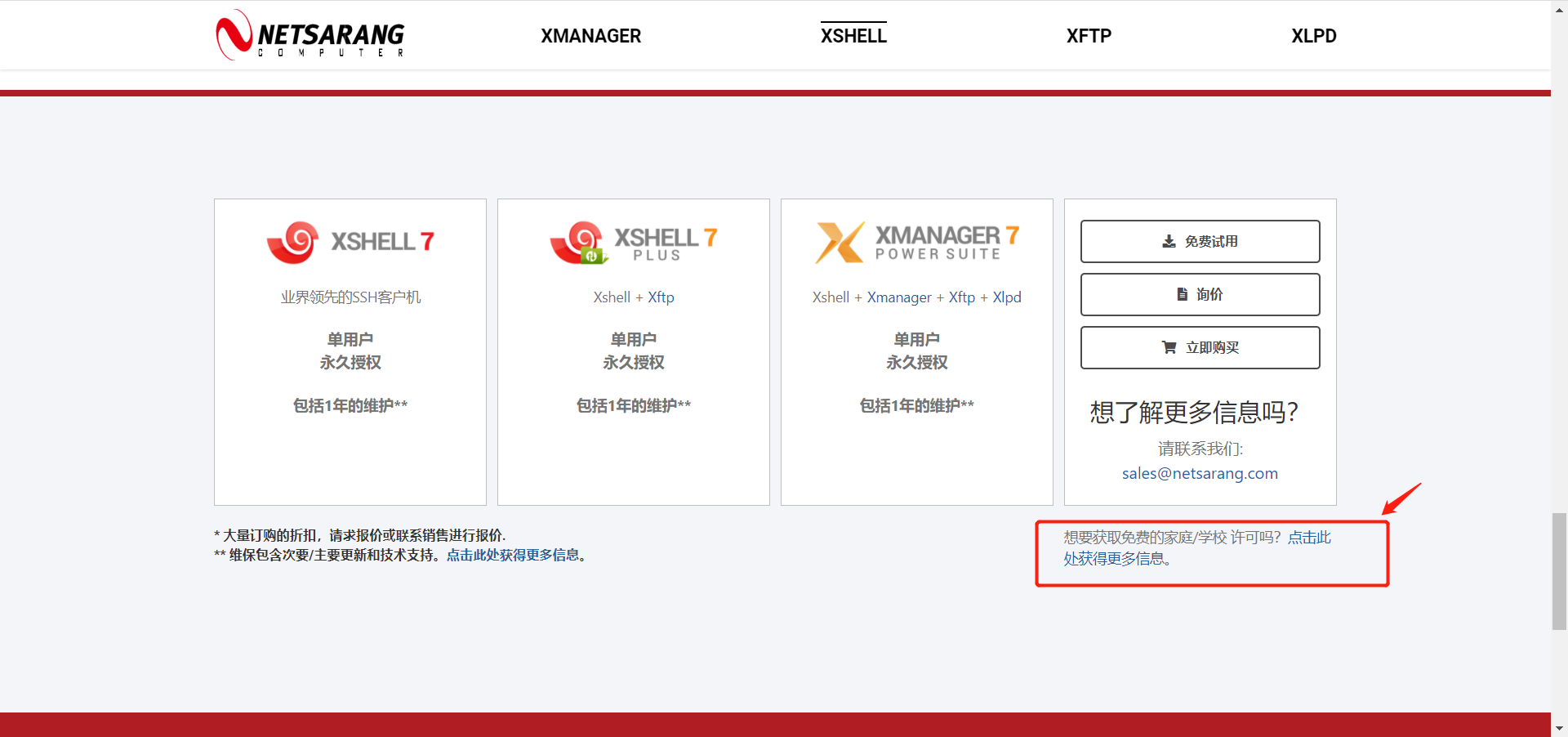Image resolution: width=1568 pixels, height=737 pixels.
Task: Click the Xlpd link in Power Suite card
Action: point(1007,297)
